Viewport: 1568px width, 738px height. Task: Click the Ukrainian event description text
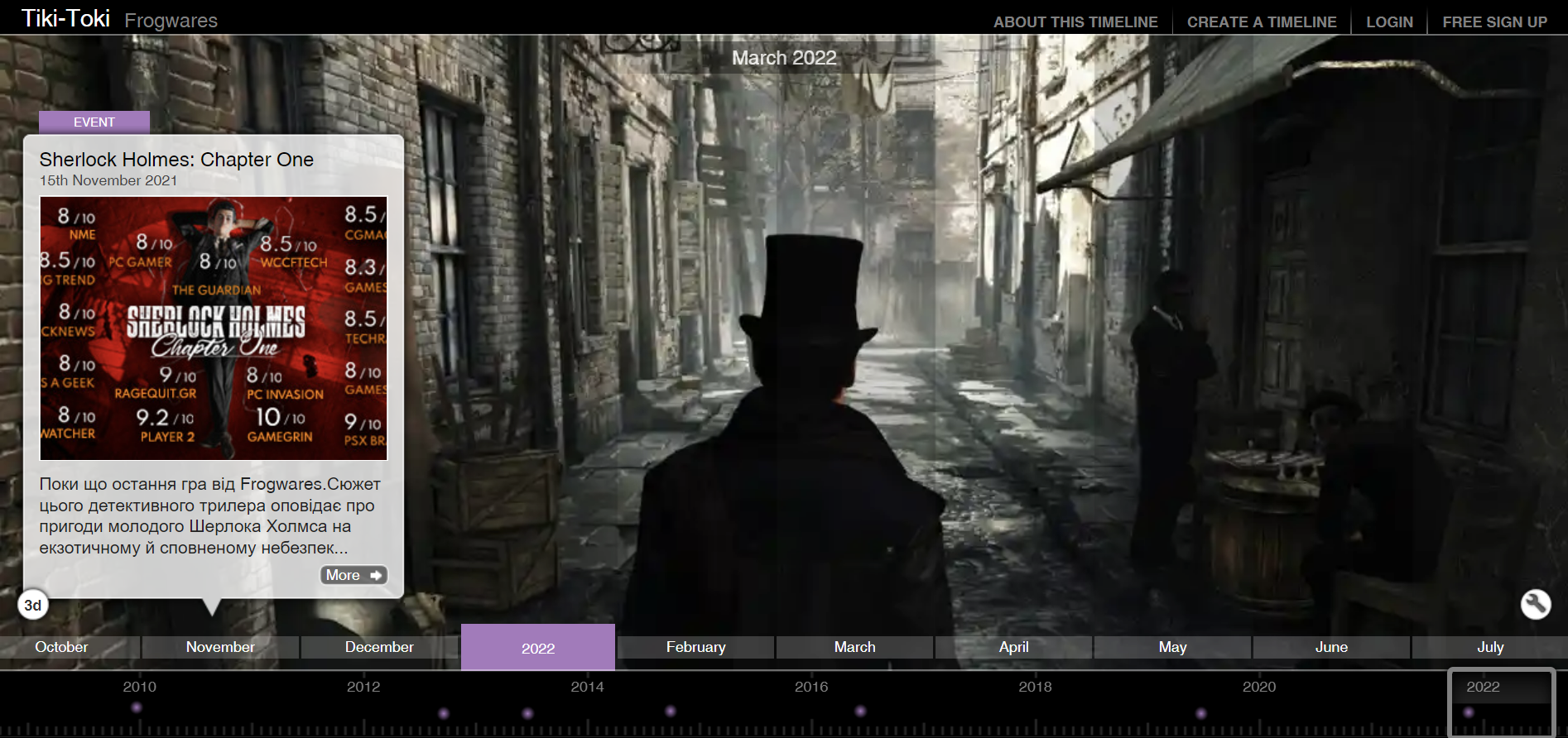[x=210, y=515]
